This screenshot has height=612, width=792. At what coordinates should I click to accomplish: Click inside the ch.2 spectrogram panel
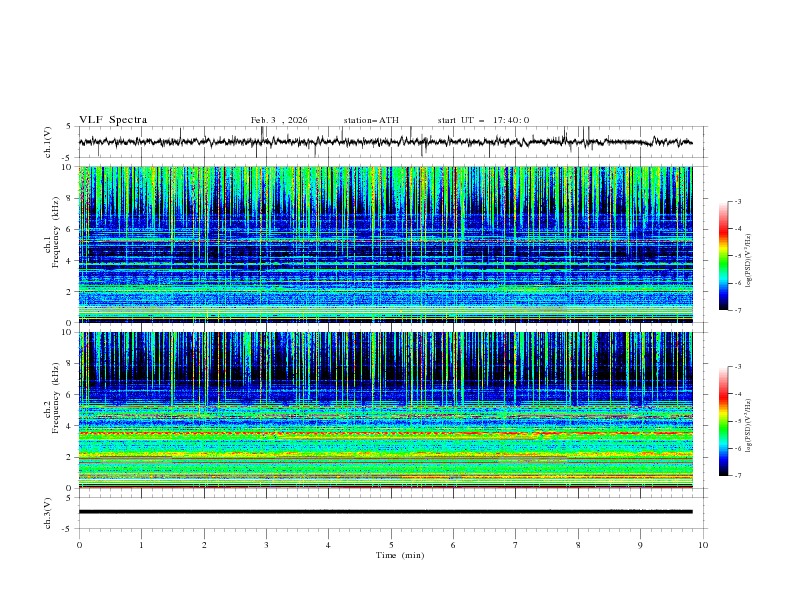tap(390, 410)
